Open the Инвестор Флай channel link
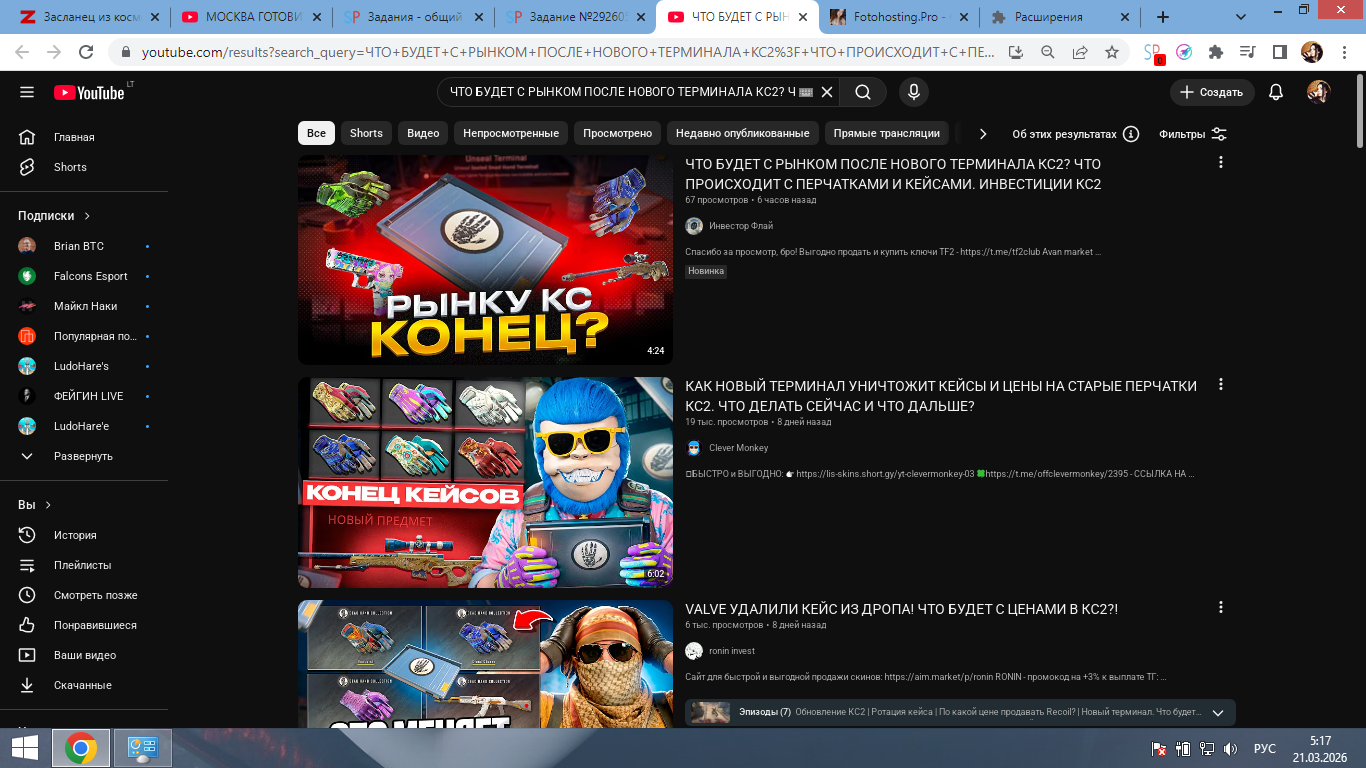 click(741, 226)
